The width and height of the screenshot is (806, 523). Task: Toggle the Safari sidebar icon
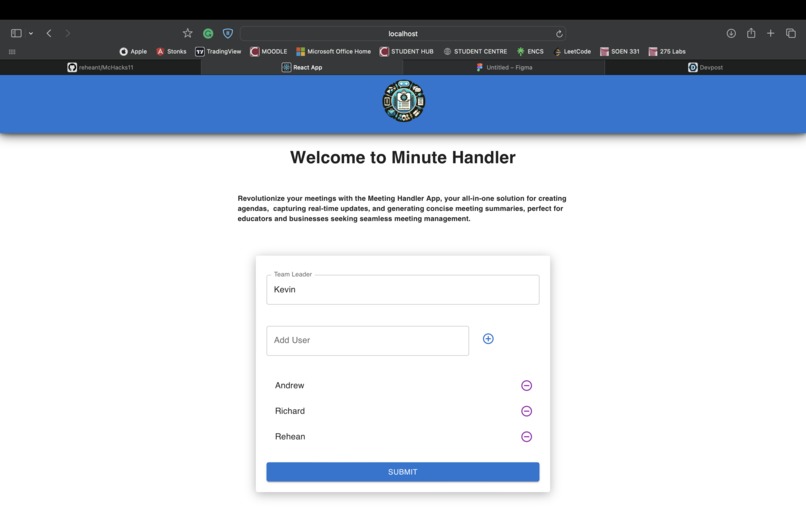click(16, 33)
